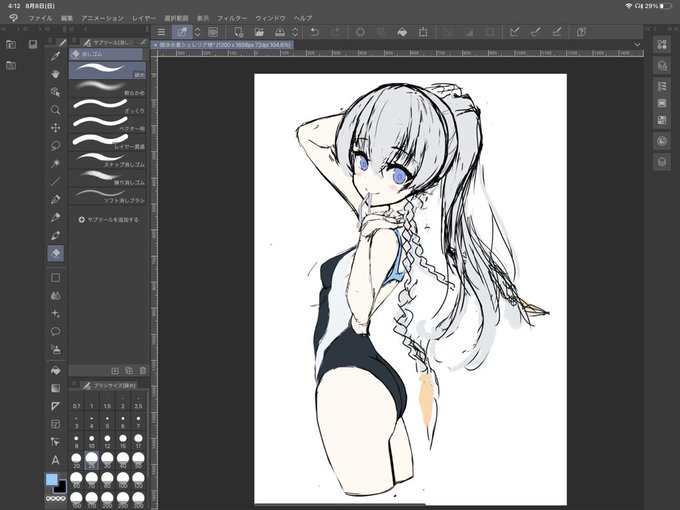Choose the 練り消しゴム kneaded eraser sub tool

(108, 177)
